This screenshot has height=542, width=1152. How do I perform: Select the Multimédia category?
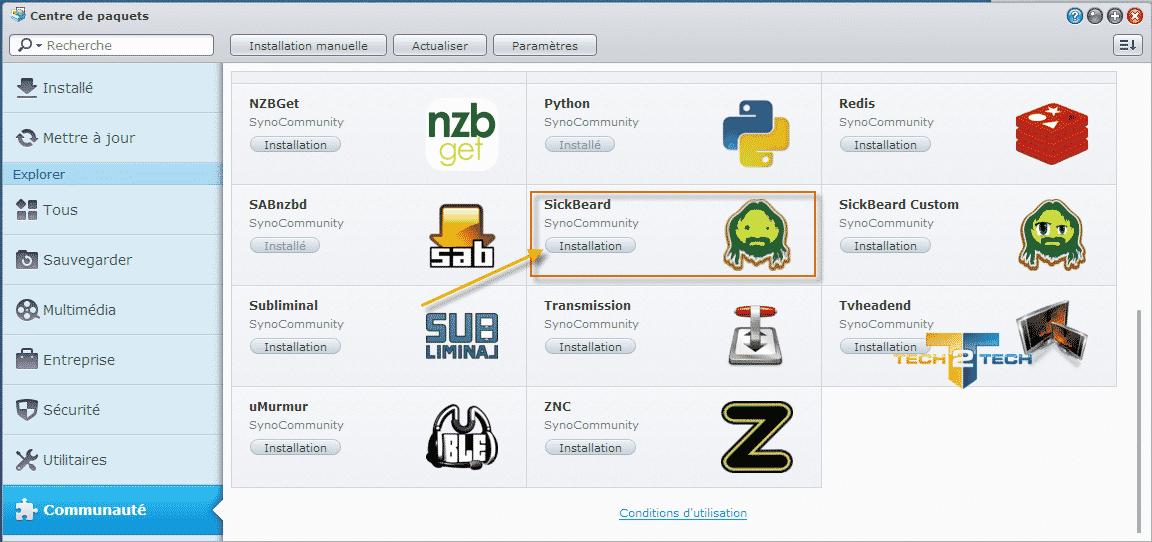coord(112,310)
